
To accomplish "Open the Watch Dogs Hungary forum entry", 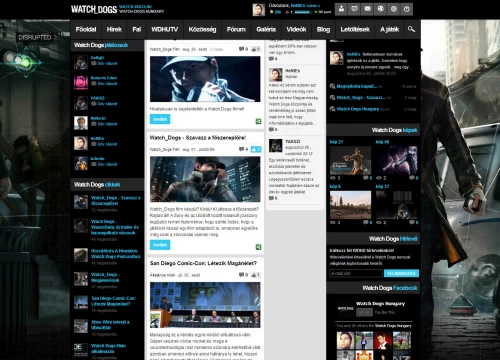I will click(358, 109).
